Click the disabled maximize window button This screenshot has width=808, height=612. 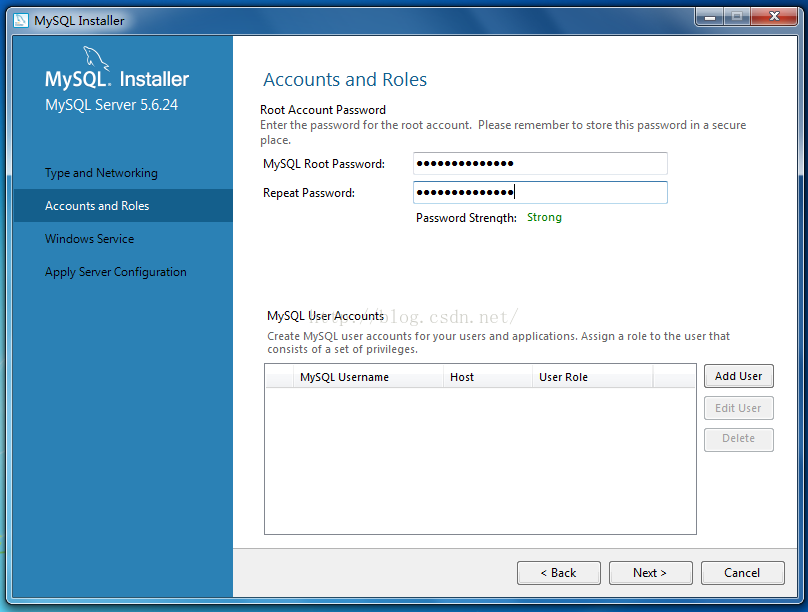coord(737,17)
